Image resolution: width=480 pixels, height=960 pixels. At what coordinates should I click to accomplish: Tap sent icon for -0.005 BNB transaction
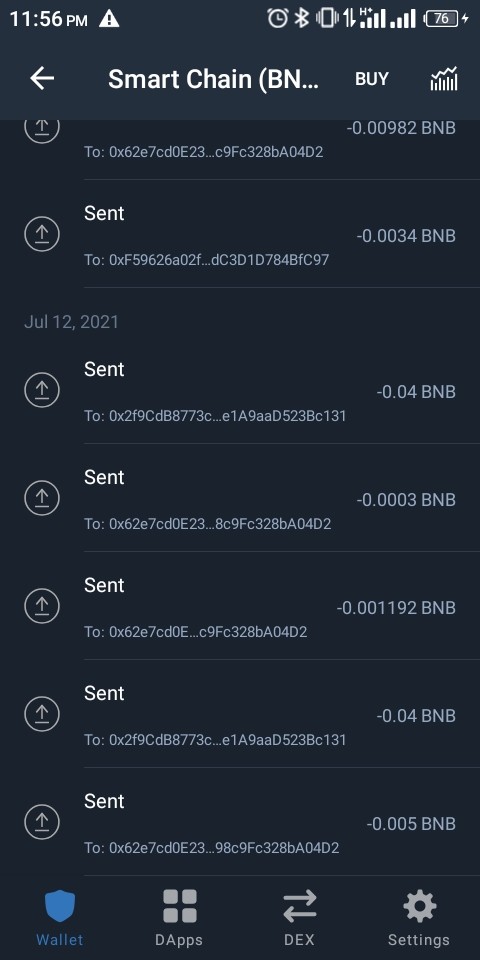pyautogui.click(x=42, y=822)
